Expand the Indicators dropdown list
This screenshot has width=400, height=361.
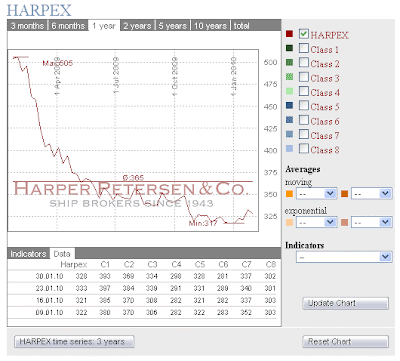click(x=344, y=257)
